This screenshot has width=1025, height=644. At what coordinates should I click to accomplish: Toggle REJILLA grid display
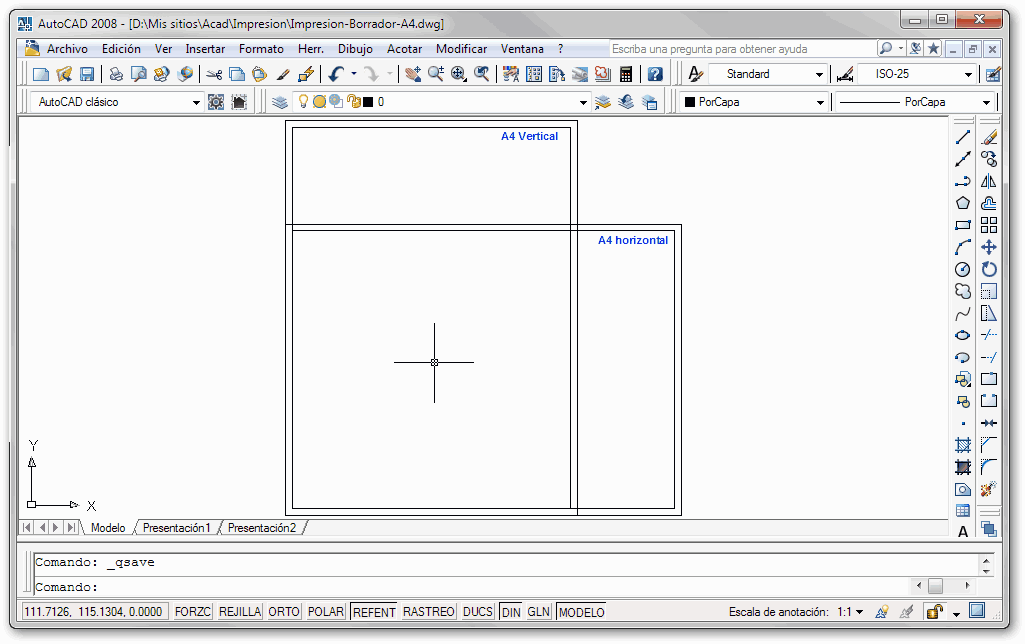(240, 612)
